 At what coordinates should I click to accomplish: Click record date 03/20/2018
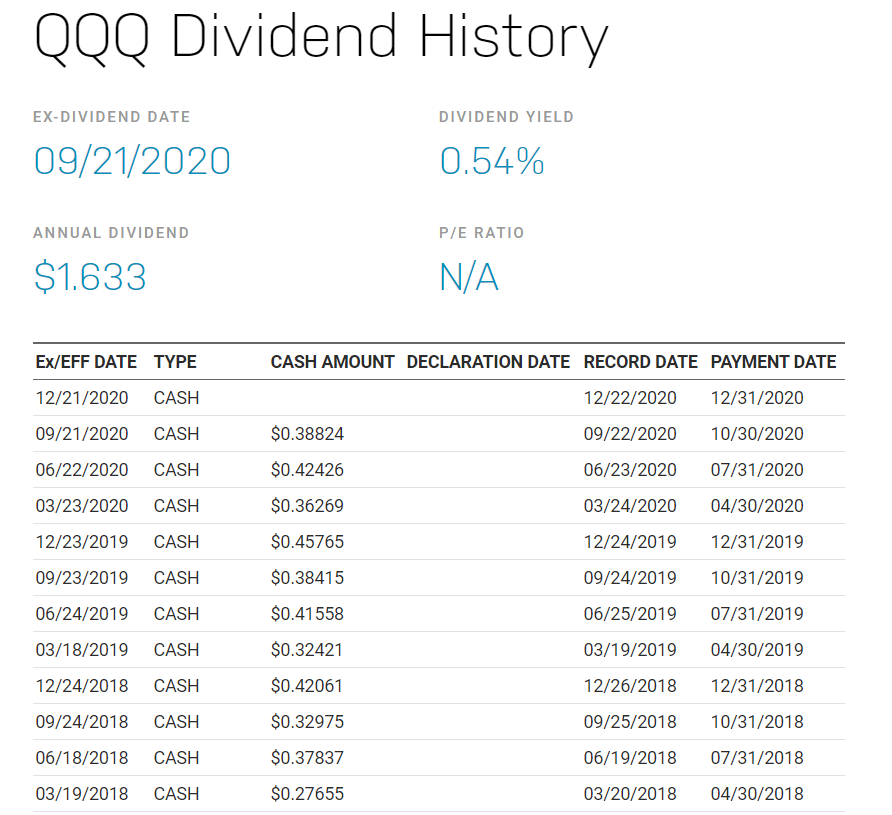(x=630, y=793)
